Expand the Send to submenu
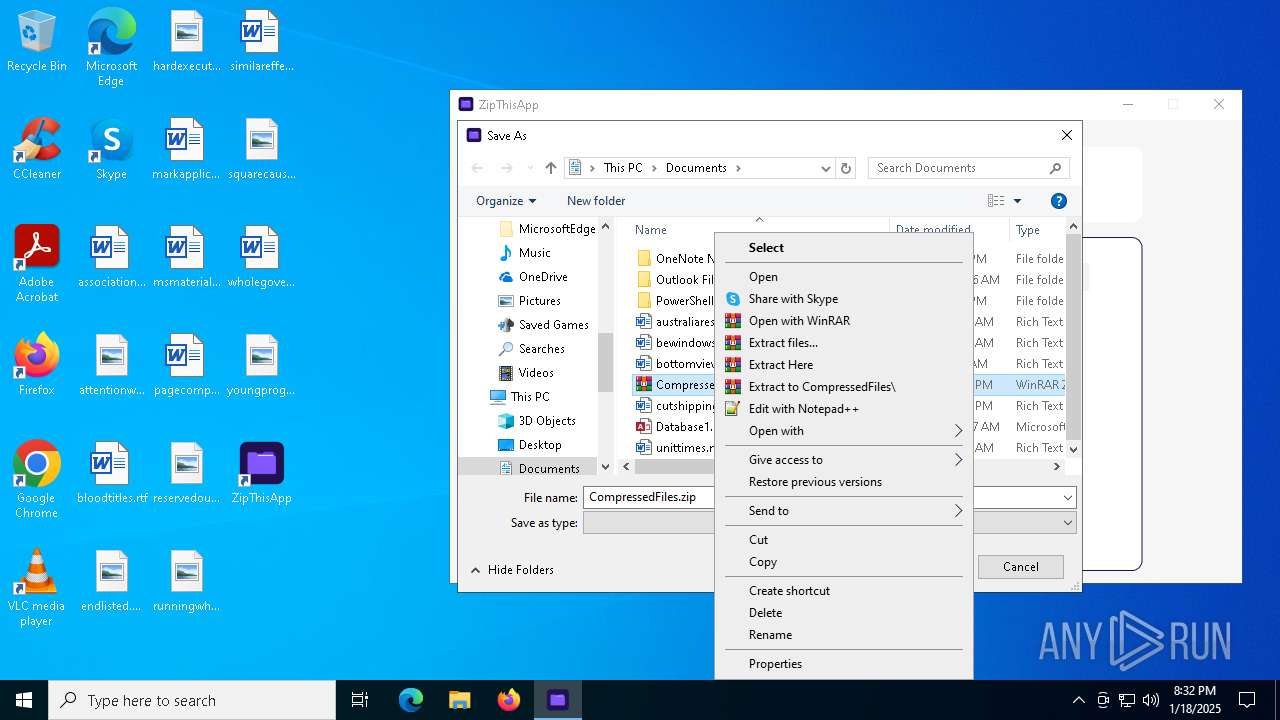Viewport: 1280px width, 720px height. [x=843, y=511]
